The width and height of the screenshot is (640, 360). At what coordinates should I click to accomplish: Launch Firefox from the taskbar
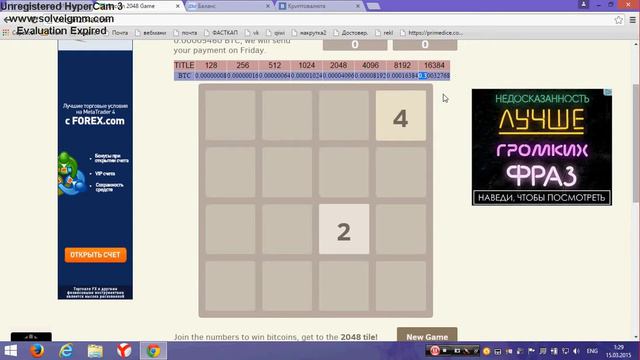pos(37,351)
